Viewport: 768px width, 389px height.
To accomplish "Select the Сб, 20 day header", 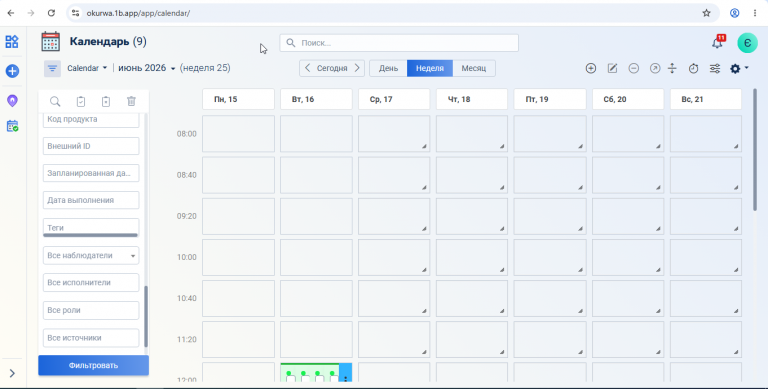I will click(628, 99).
